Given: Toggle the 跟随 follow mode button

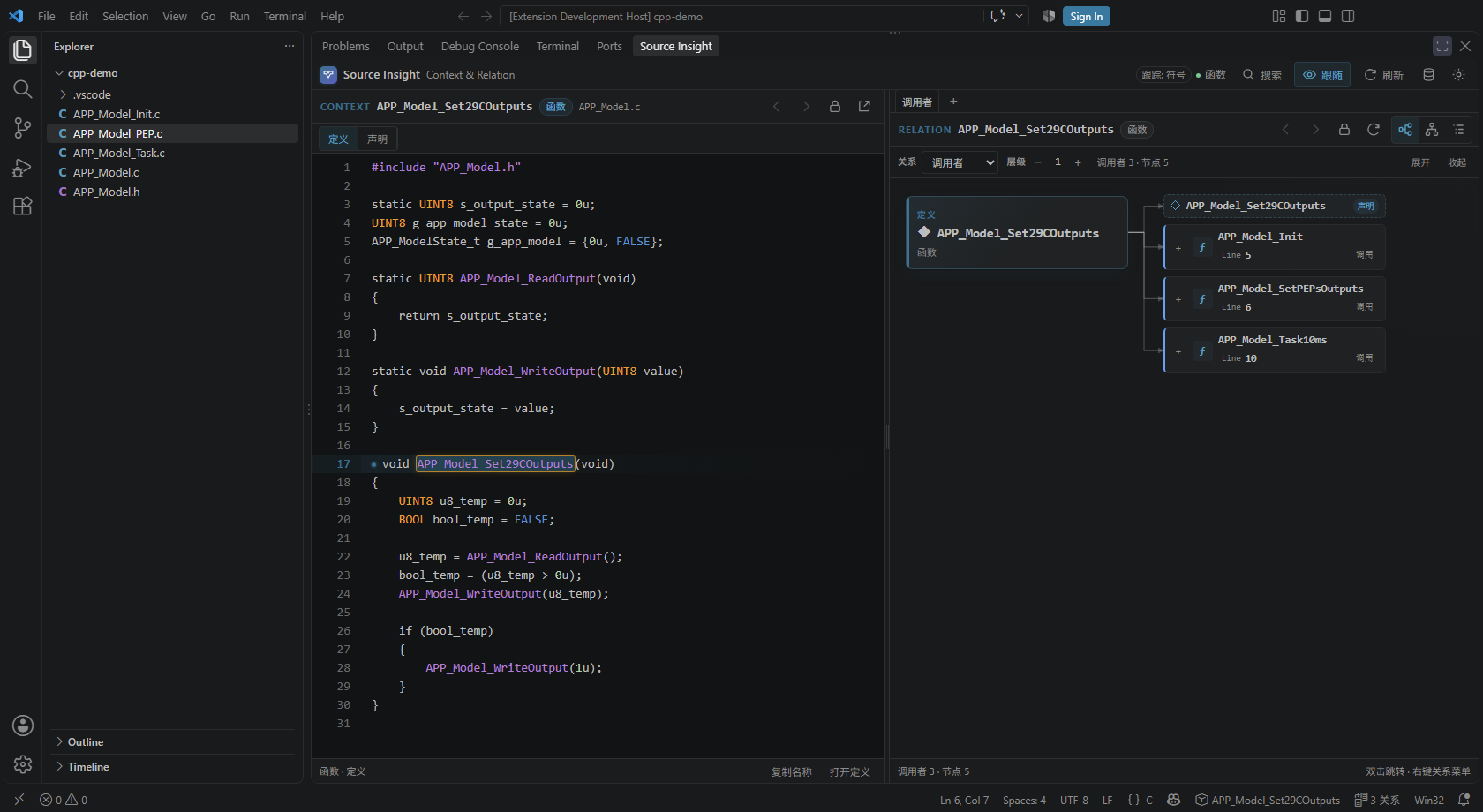Looking at the screenshot, I should [x=1322, y=75].
